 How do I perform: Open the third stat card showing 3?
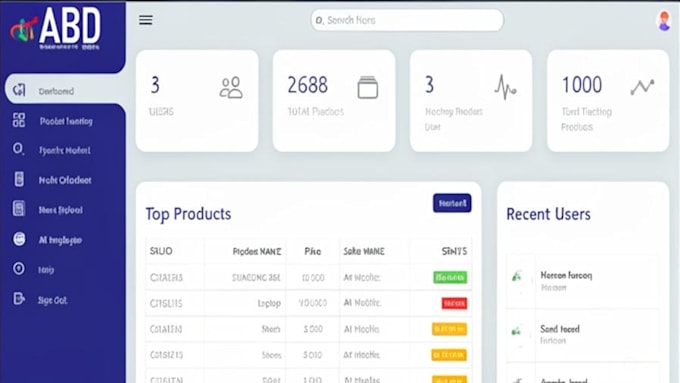point(471,101)
